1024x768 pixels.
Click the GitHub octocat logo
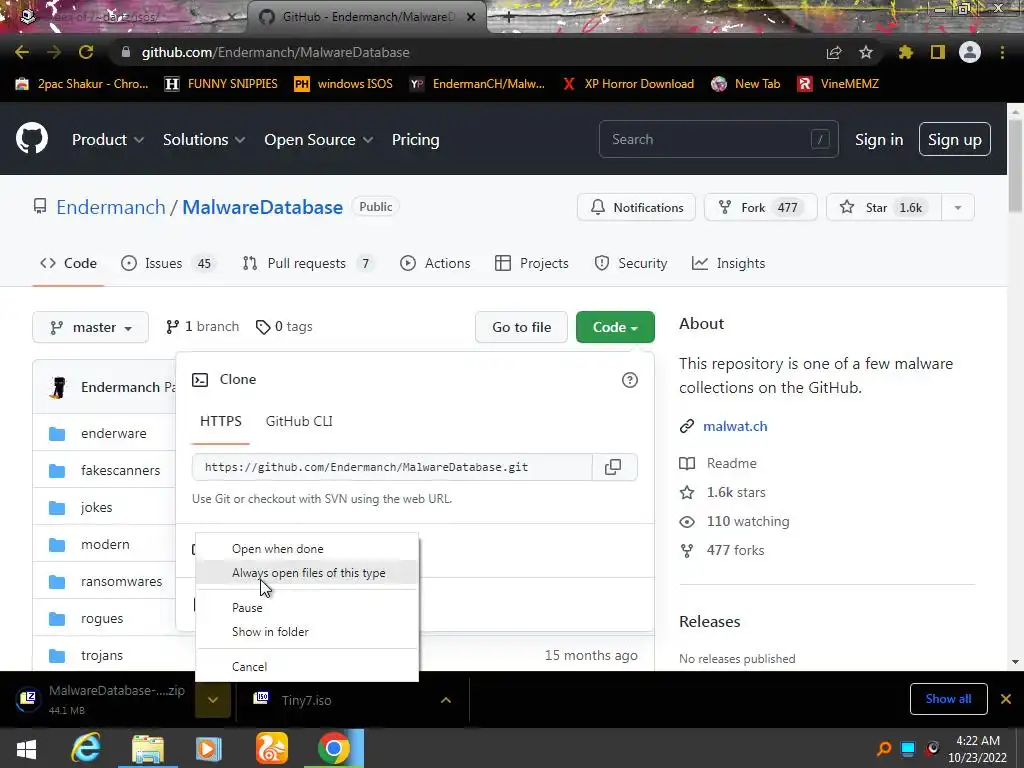32,138
